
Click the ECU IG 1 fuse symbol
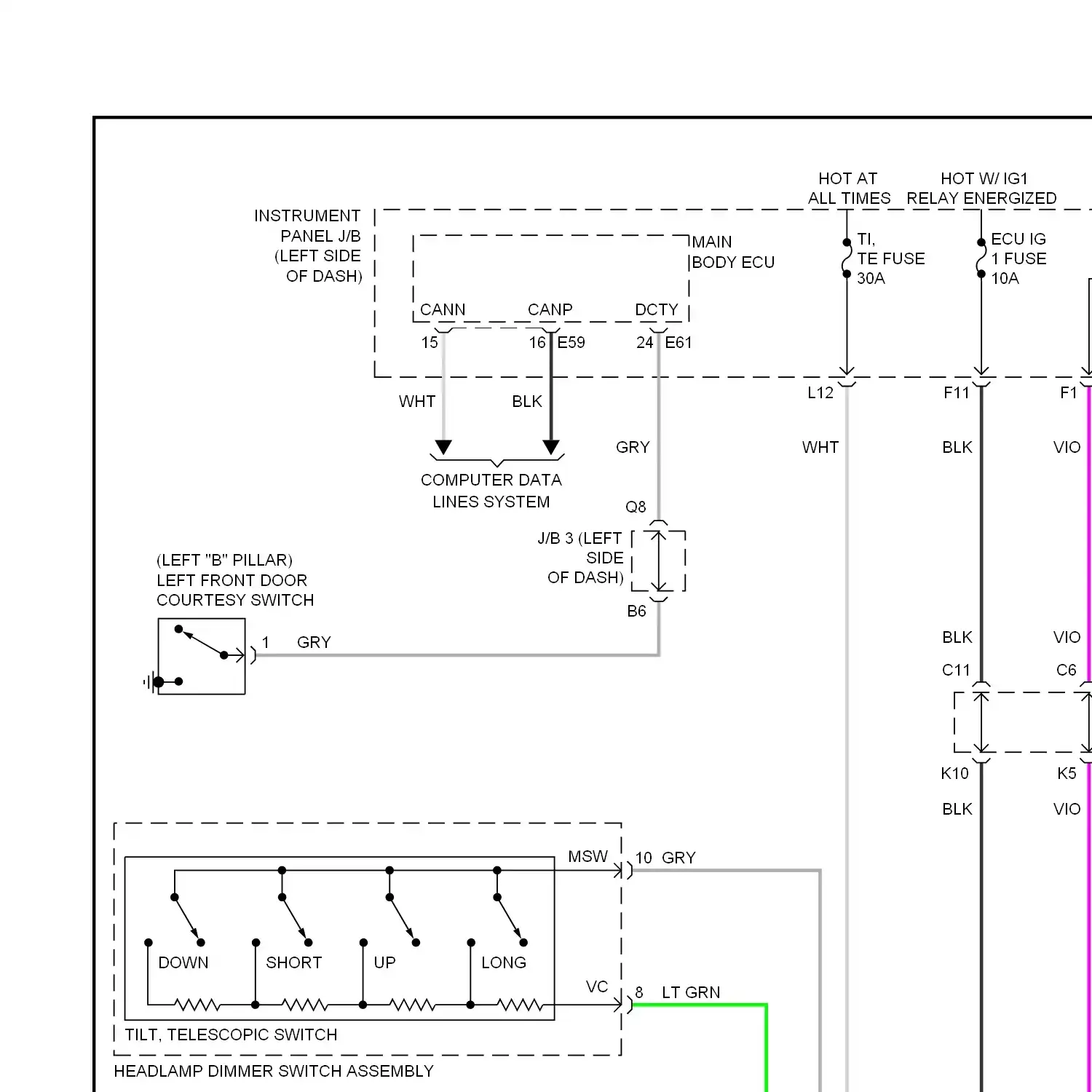(981, 258)
